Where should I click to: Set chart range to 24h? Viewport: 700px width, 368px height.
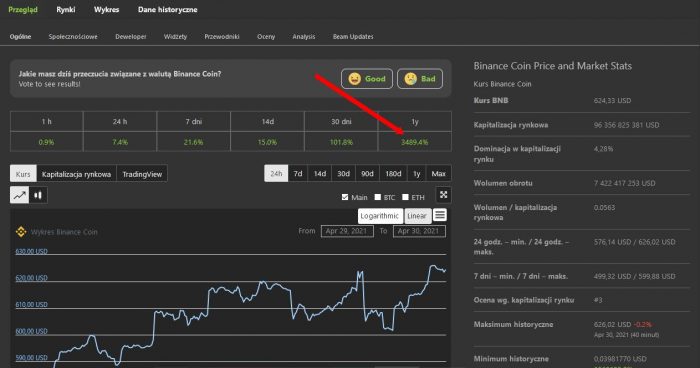point(276,173)
